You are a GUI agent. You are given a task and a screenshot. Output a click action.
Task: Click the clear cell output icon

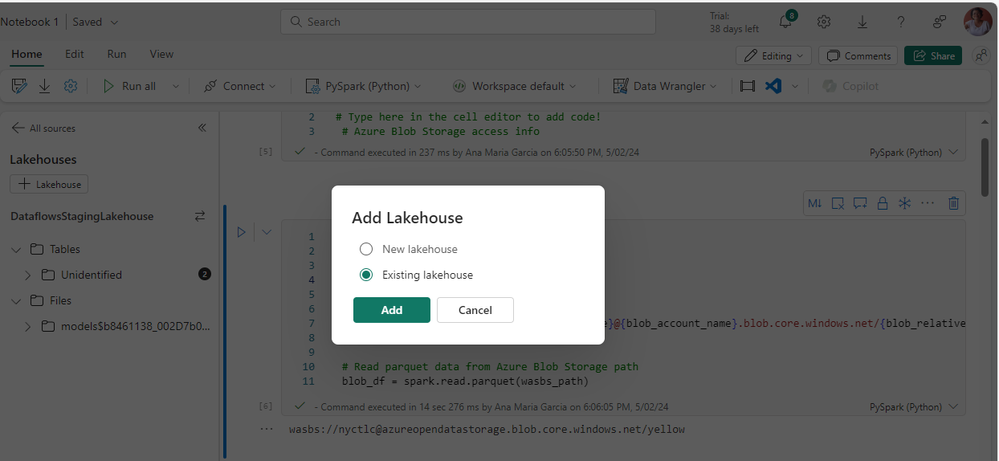pyautogui.click(x=838, y=203)
